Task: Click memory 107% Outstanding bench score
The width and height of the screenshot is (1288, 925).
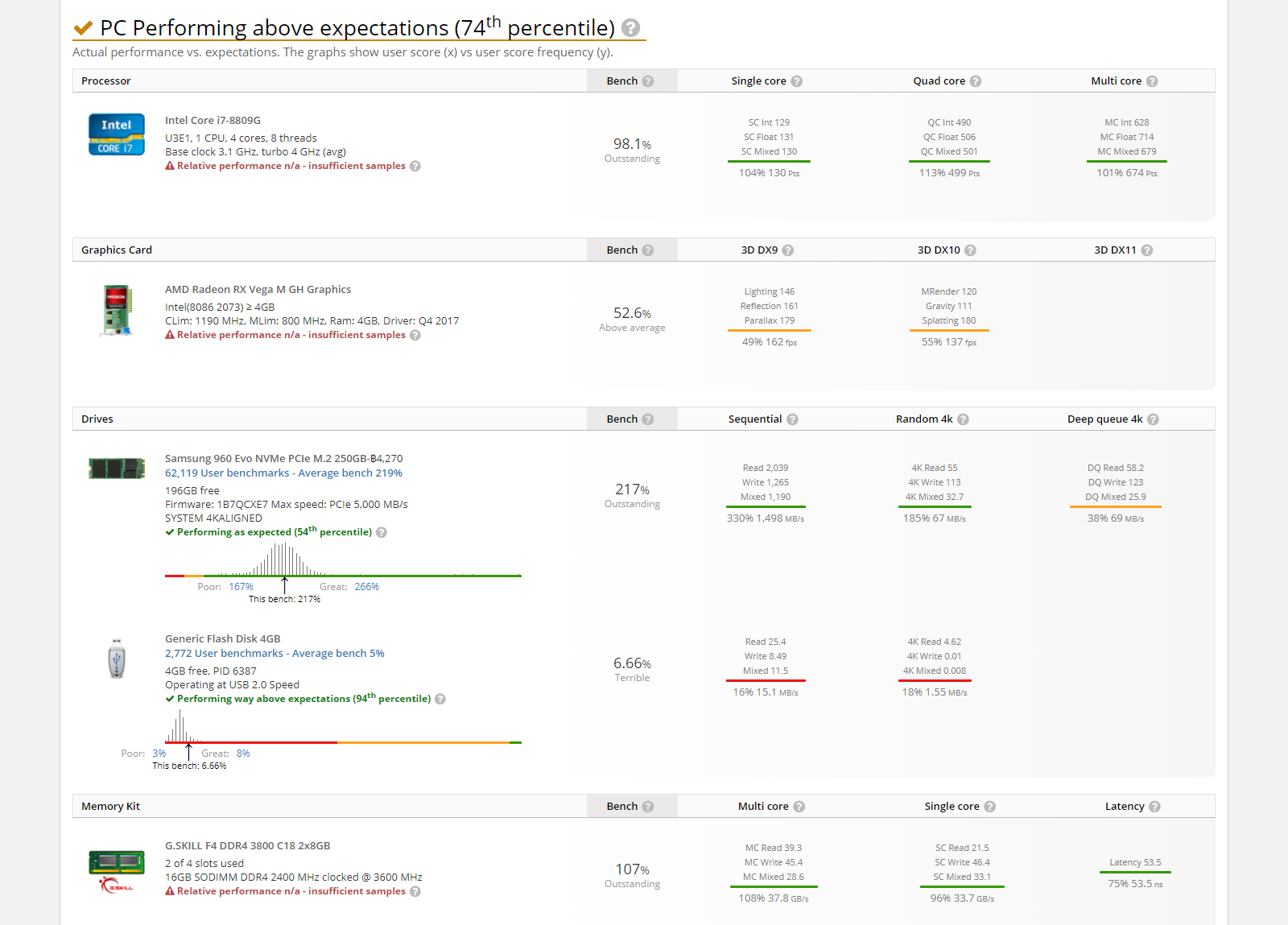Action: [x=632, y=876]
